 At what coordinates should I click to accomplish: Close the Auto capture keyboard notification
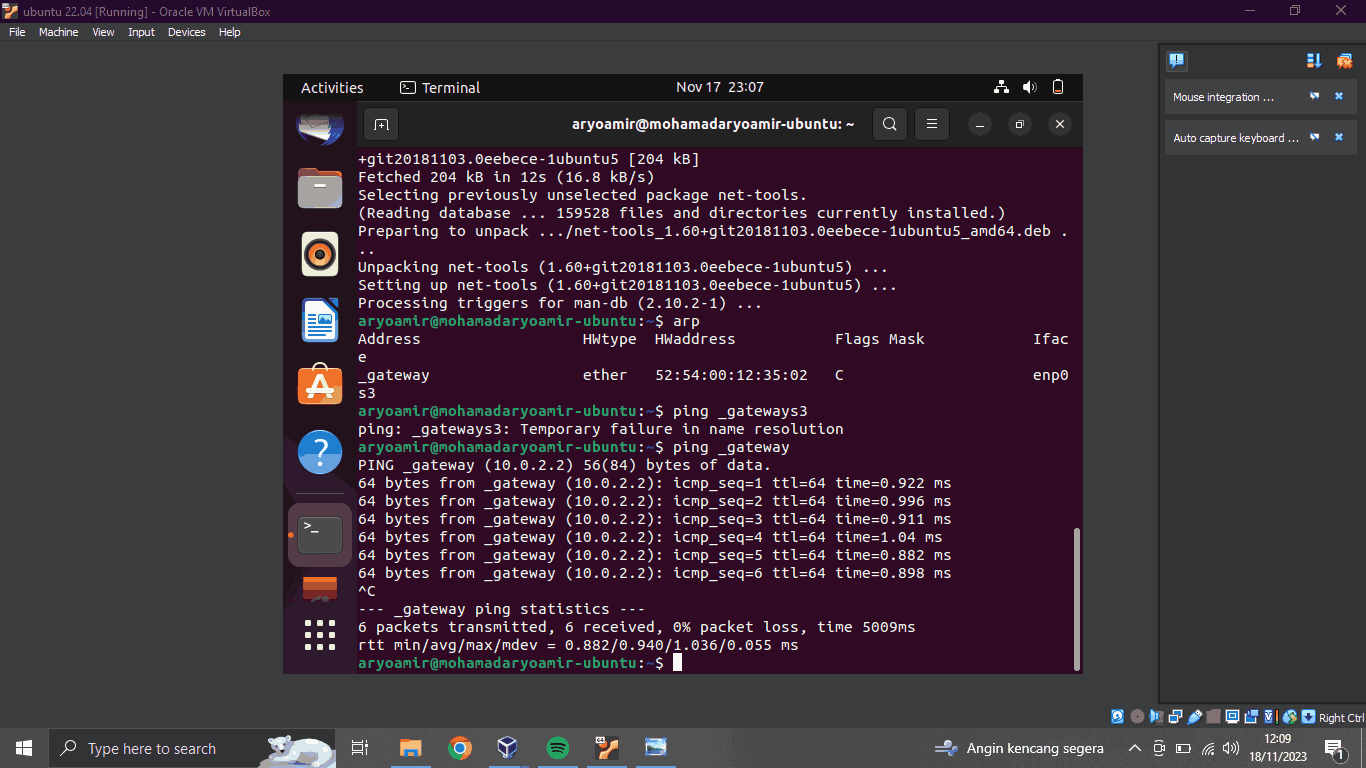[x=1339, y=138]
